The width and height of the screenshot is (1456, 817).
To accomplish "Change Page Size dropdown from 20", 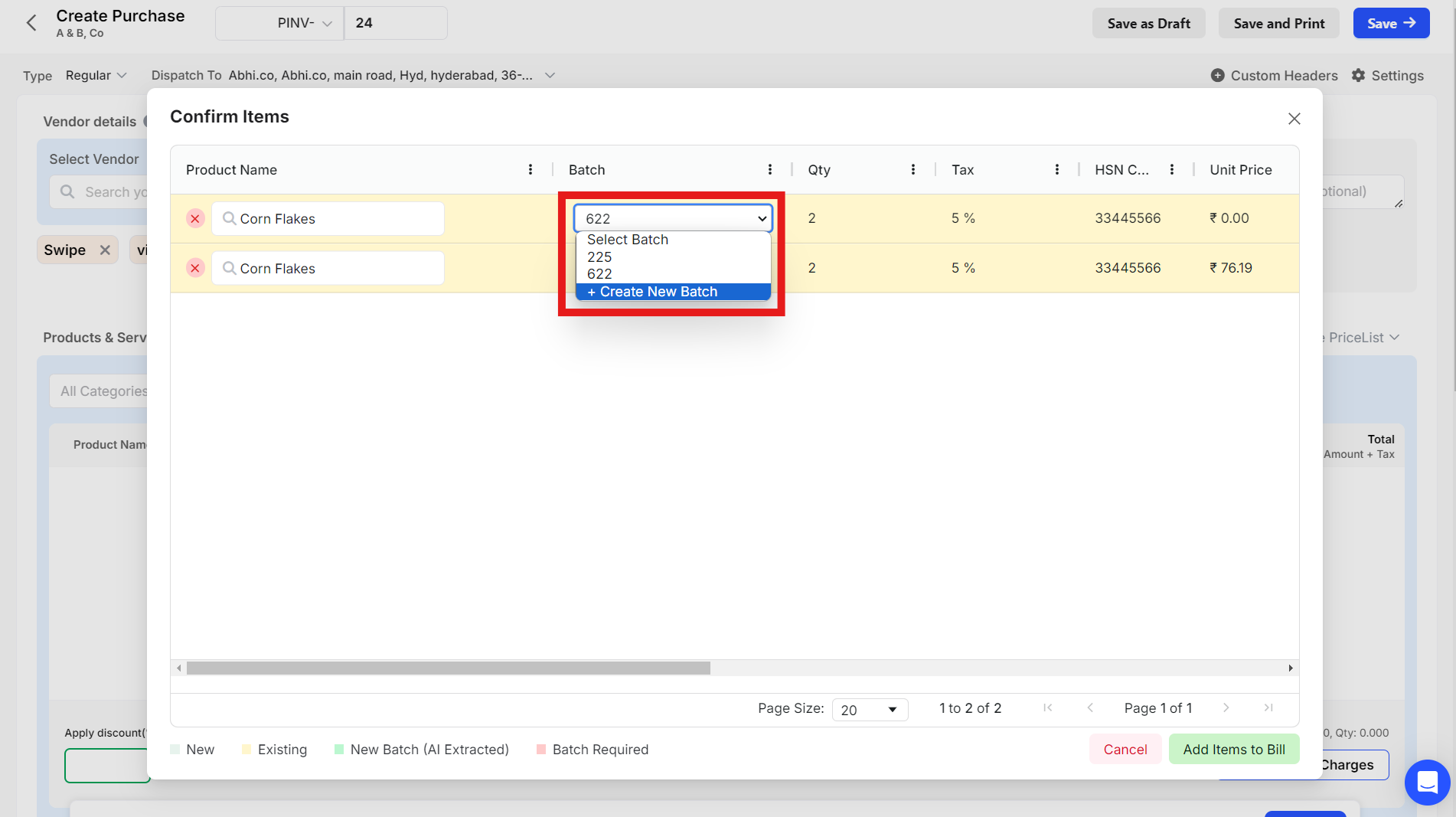I will (870, 710).
